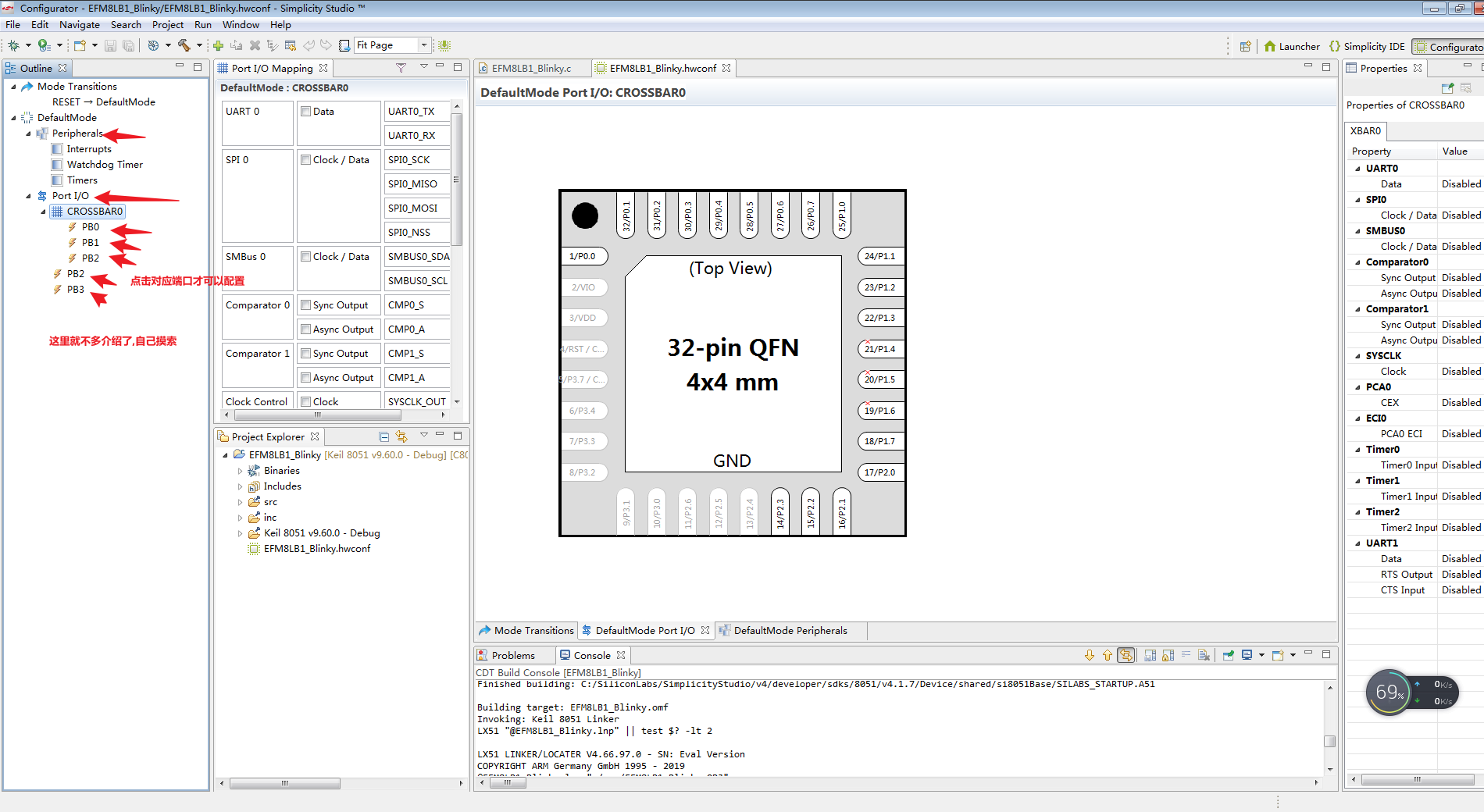Select the Debug bug icon

(15, 45)
